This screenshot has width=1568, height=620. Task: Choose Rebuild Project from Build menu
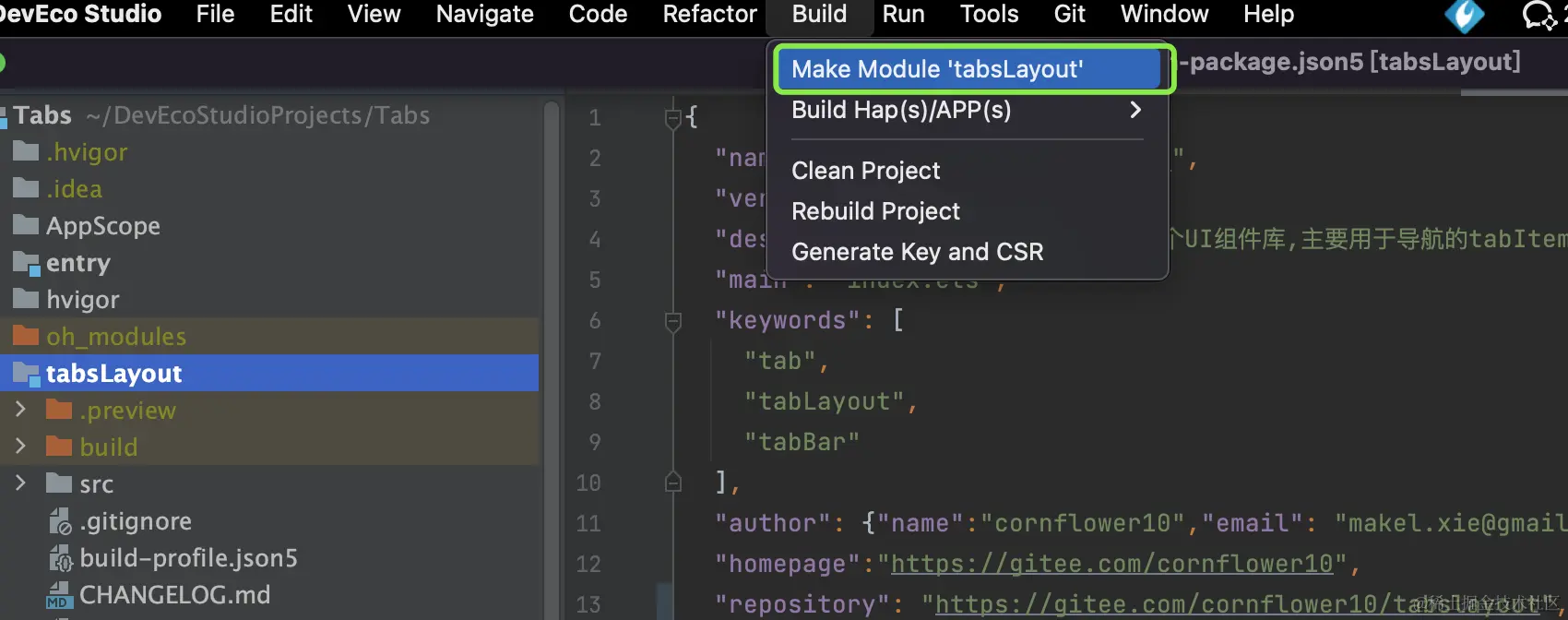click(875, 211)
